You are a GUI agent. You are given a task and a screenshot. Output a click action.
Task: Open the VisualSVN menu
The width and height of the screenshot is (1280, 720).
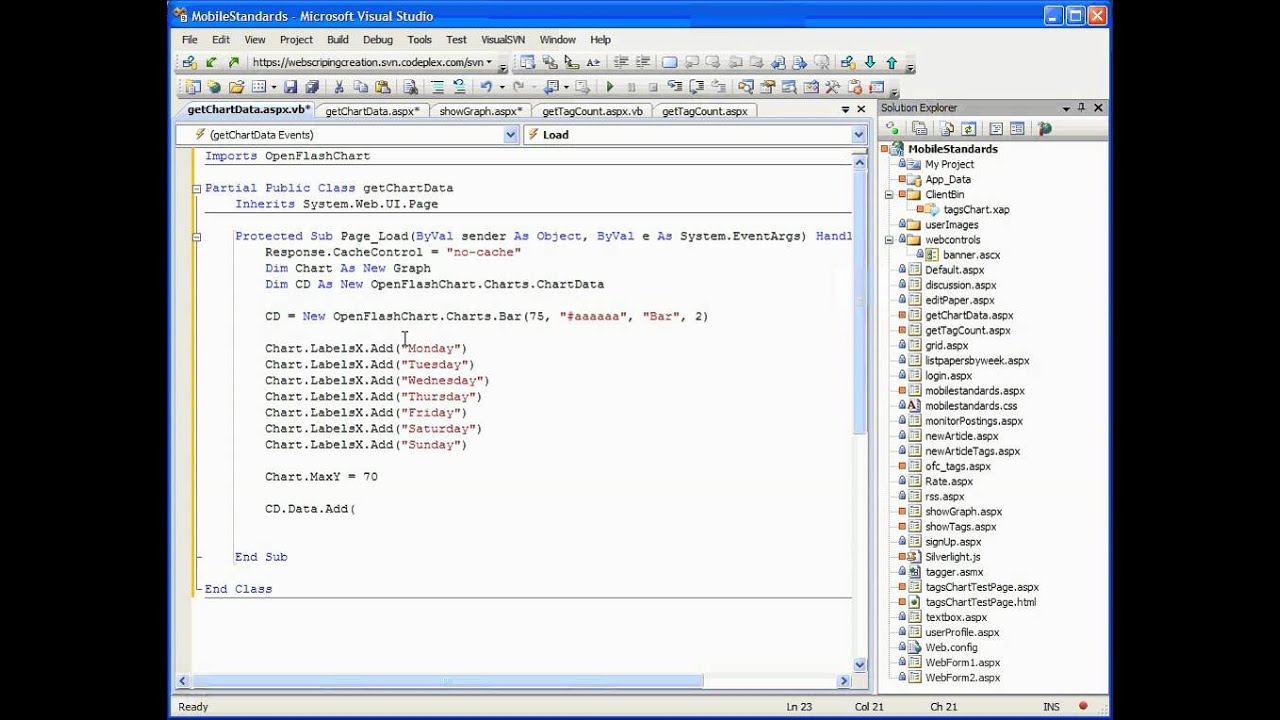[x=503, y=40]
